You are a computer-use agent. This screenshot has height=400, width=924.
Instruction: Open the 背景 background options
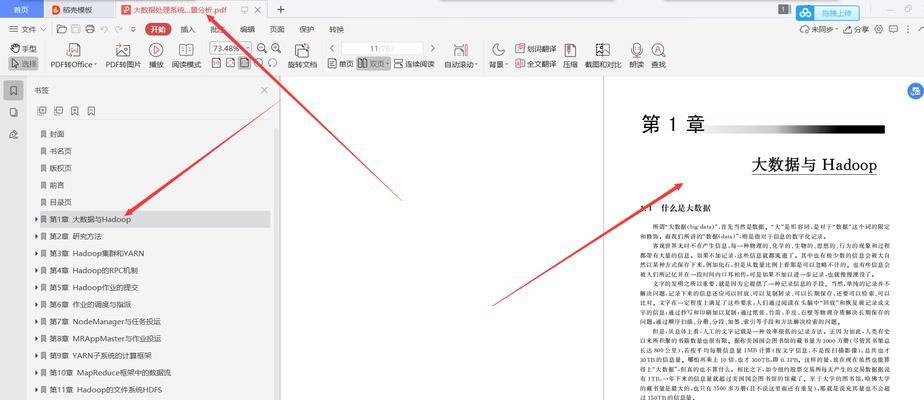click(499, 56)
